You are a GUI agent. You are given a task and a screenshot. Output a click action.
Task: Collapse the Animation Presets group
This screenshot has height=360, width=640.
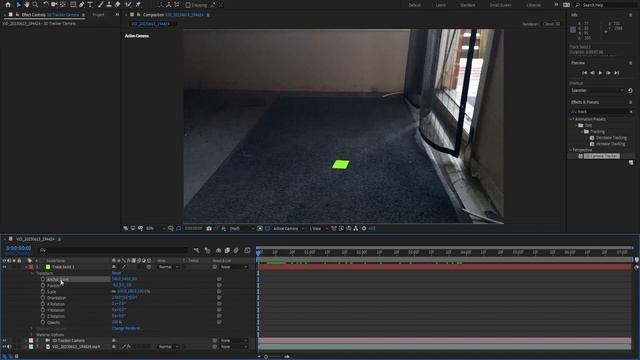(571, 119)
